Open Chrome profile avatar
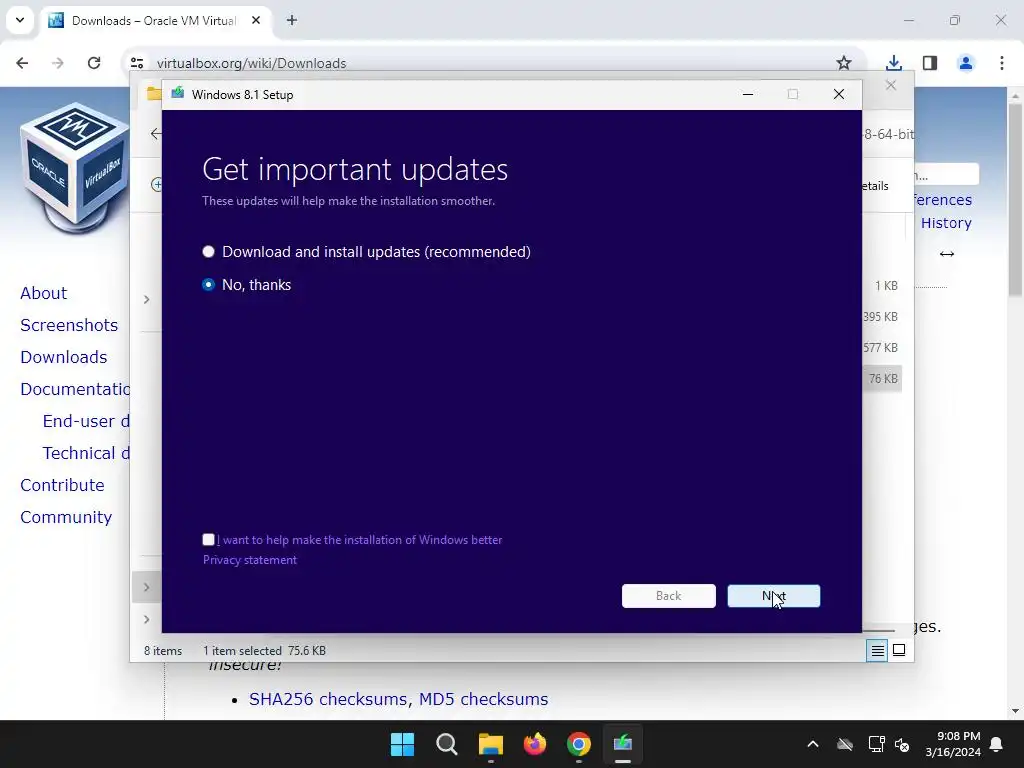The width and height of the screenshot is (1024, 768). pyautogui.click(x=965, y=63)
